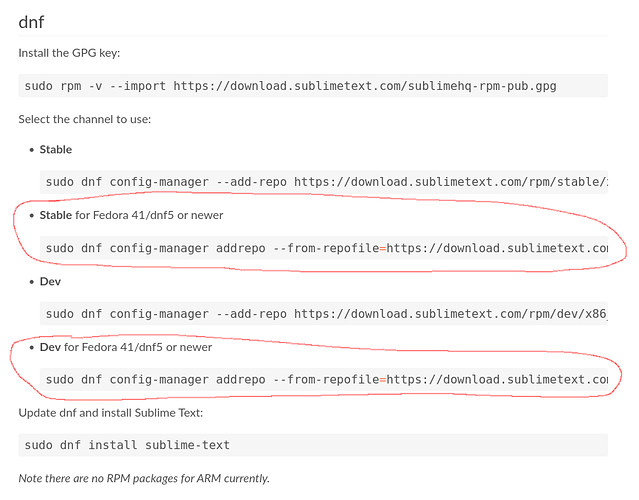Select the plain "Dev" bullet label
639x500 pixels.
[x=50, y=281]
